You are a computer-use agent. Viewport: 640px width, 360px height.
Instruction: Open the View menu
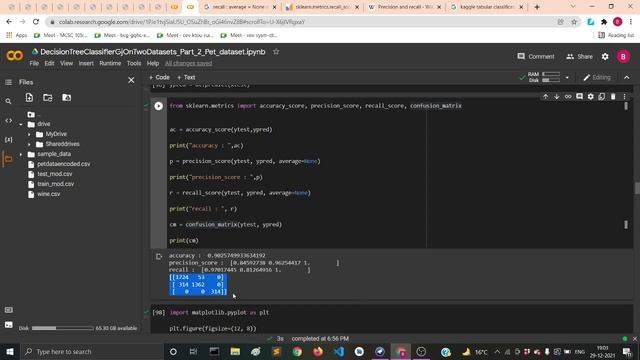click(67, 64)
